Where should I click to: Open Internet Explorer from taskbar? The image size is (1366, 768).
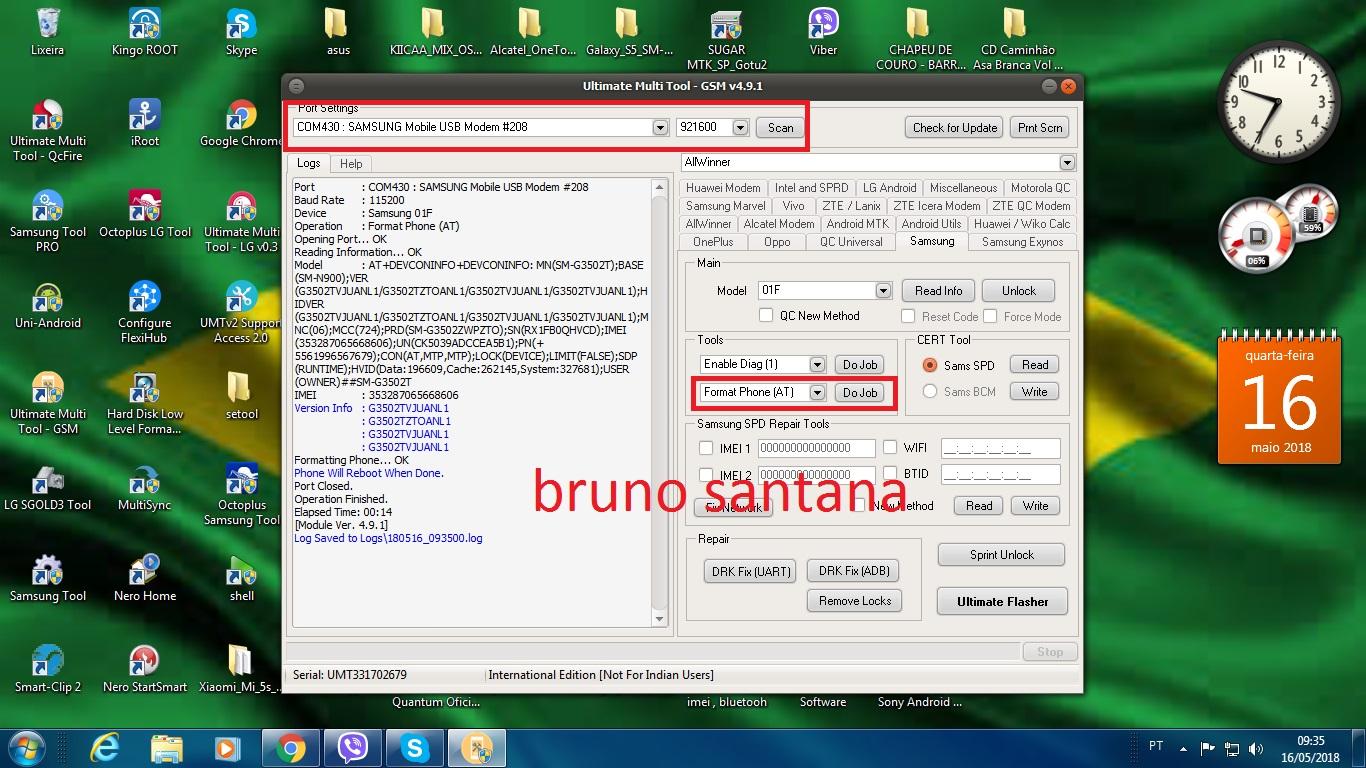[105, 748]
